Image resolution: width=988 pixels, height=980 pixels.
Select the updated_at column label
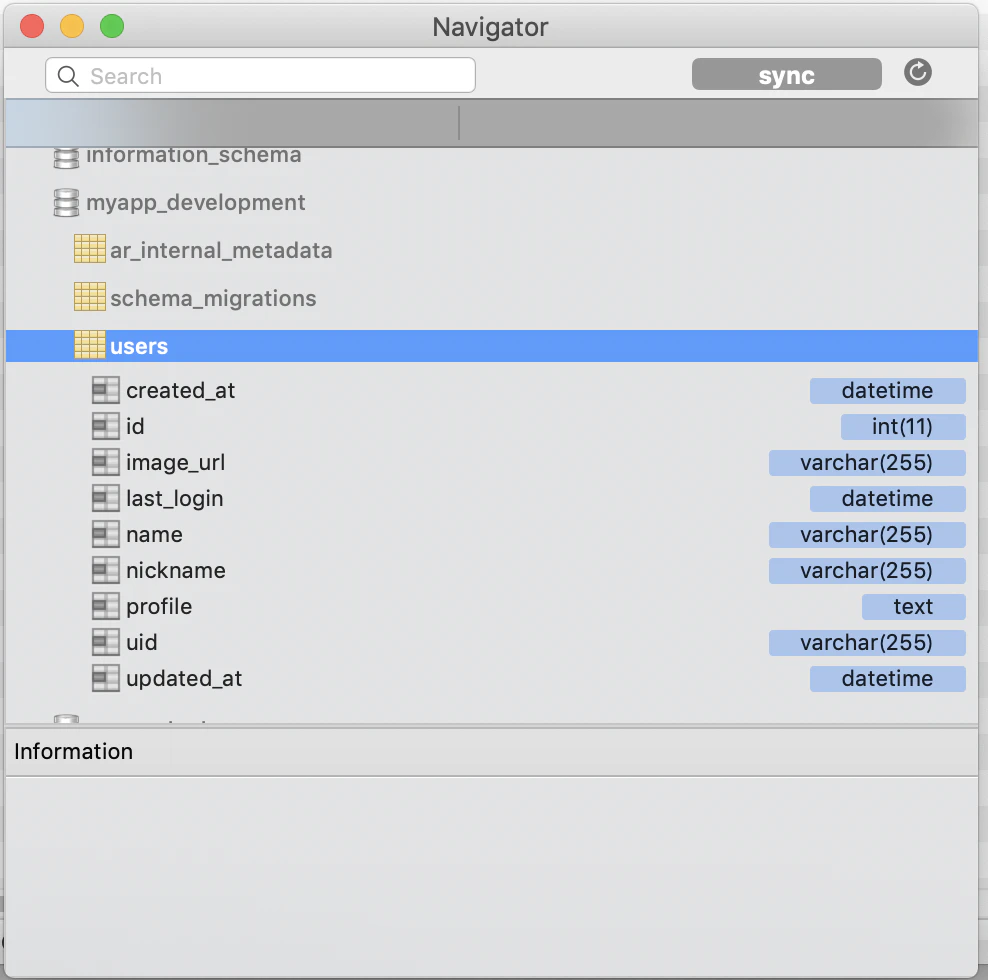pos(184,679)
